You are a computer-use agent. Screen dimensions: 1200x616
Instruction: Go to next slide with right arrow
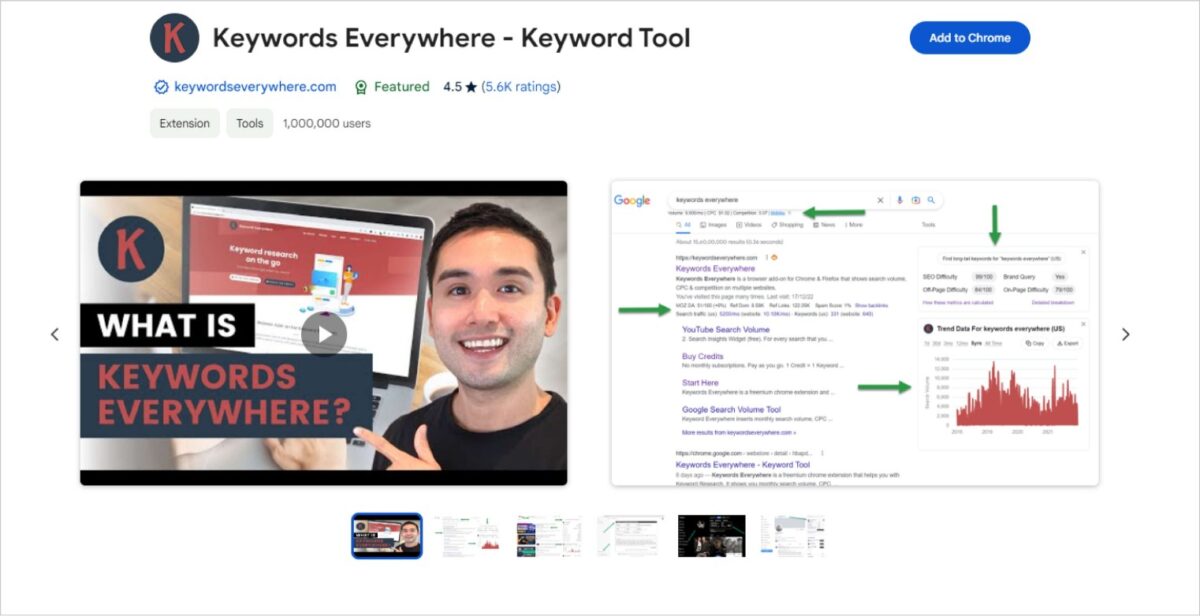point(1126,334)
